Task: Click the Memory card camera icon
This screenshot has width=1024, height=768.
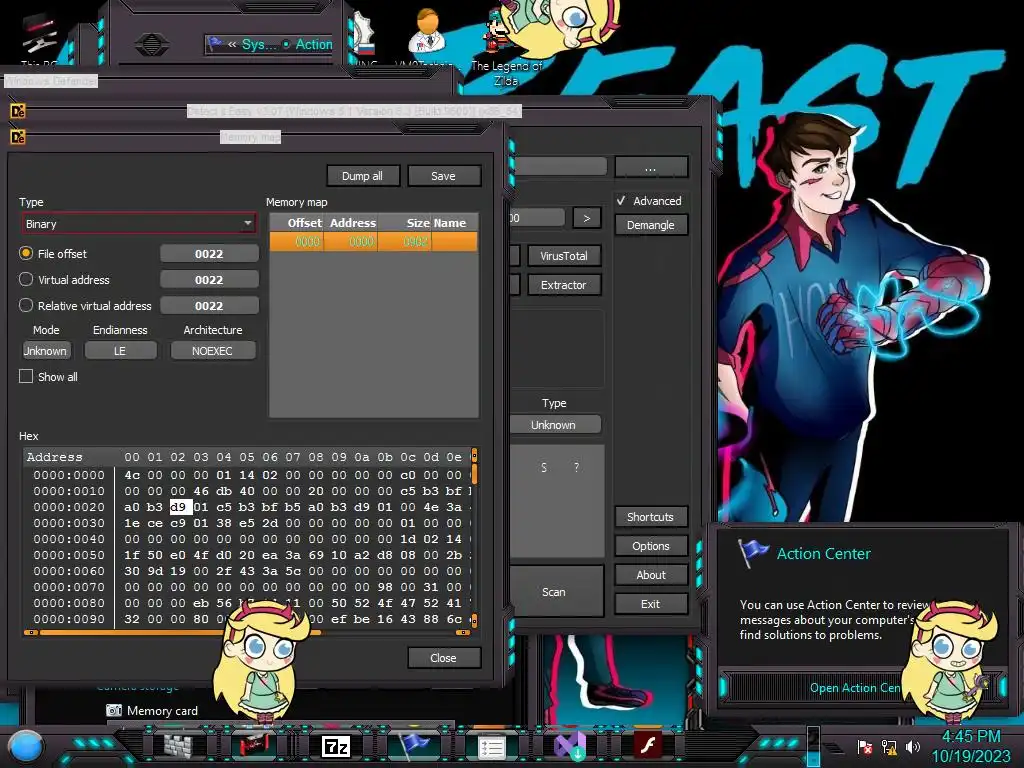Action: click(114, 710)
